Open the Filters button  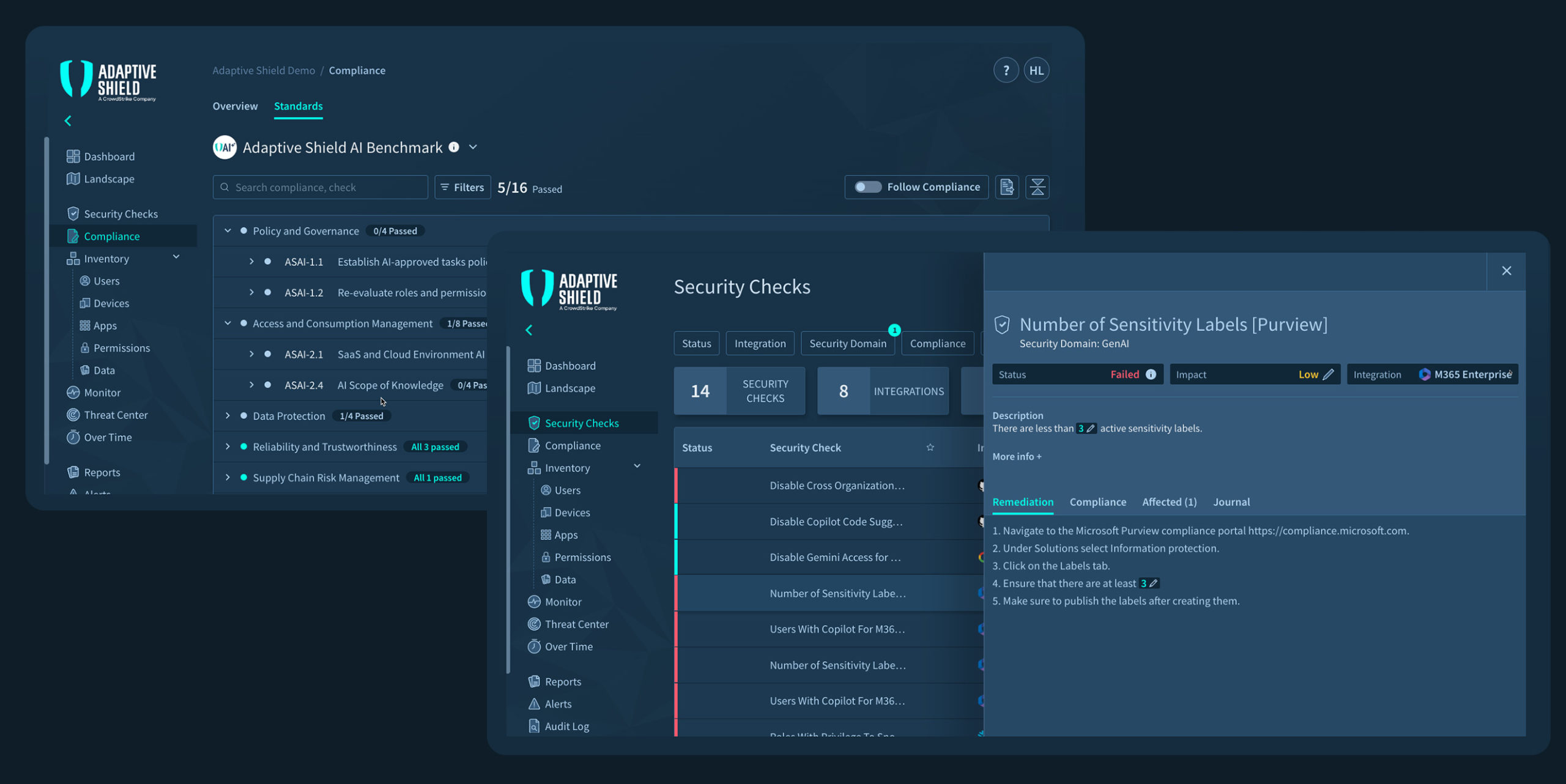tap(462, 187)
